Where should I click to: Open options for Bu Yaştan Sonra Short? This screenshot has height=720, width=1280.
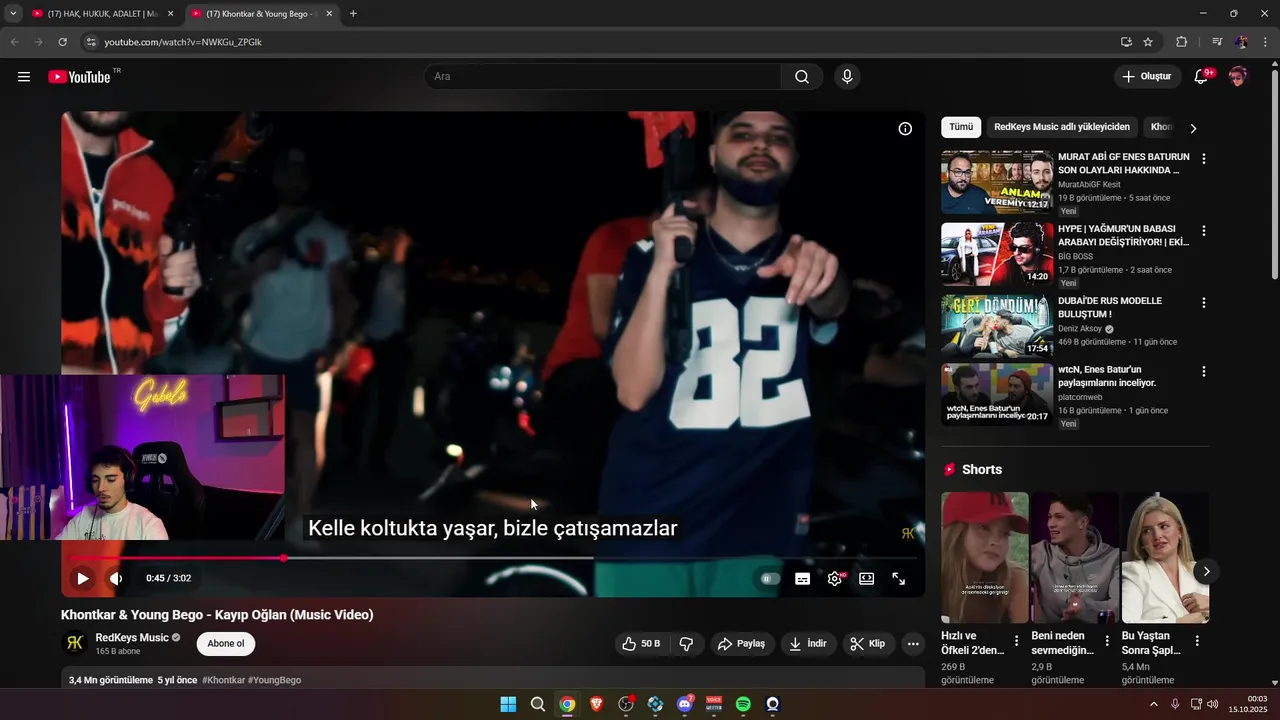coord(1197,641)
